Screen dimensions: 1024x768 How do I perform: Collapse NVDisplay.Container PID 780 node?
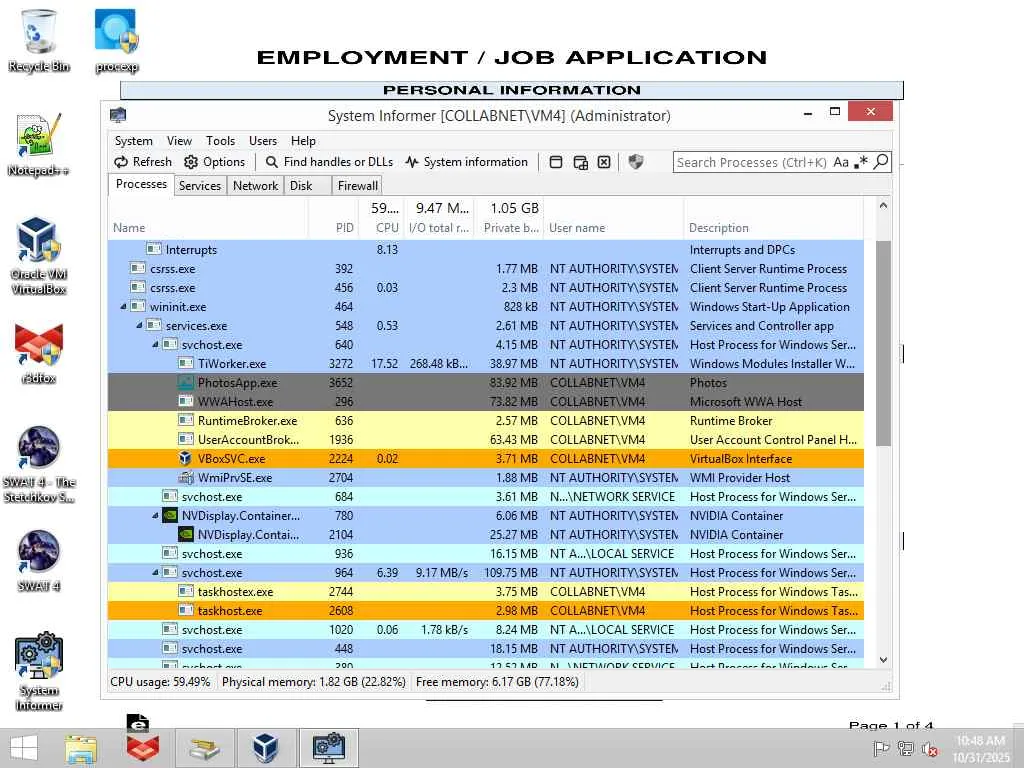[155, 515]
